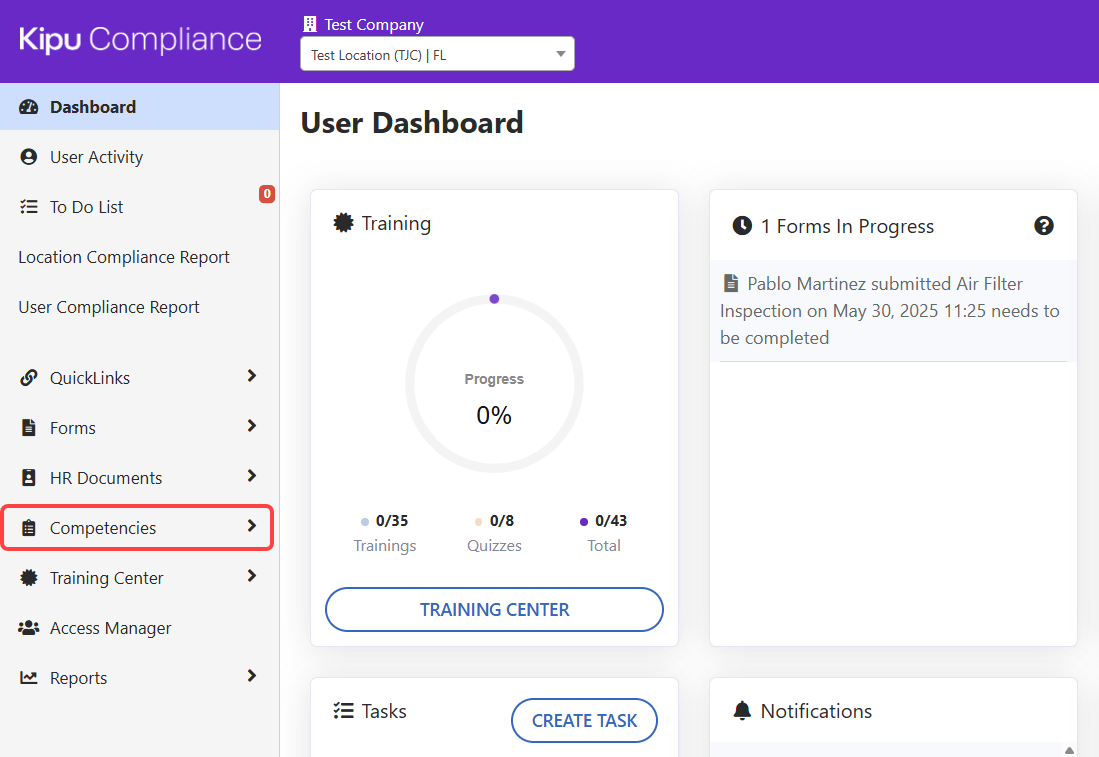Open the Test Location dropdown selector
The image size is (1099, 757).
437,55
